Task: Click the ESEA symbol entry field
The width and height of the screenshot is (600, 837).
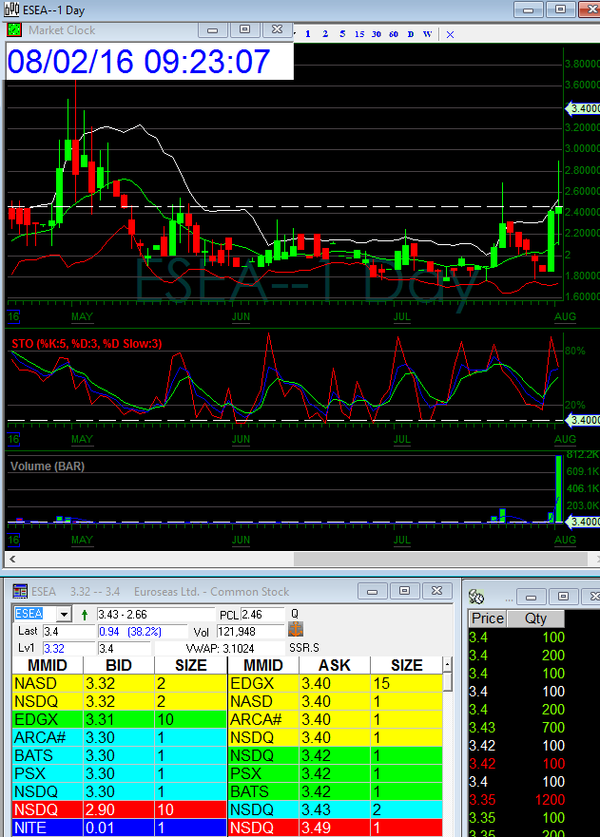Action: point(34,613)
